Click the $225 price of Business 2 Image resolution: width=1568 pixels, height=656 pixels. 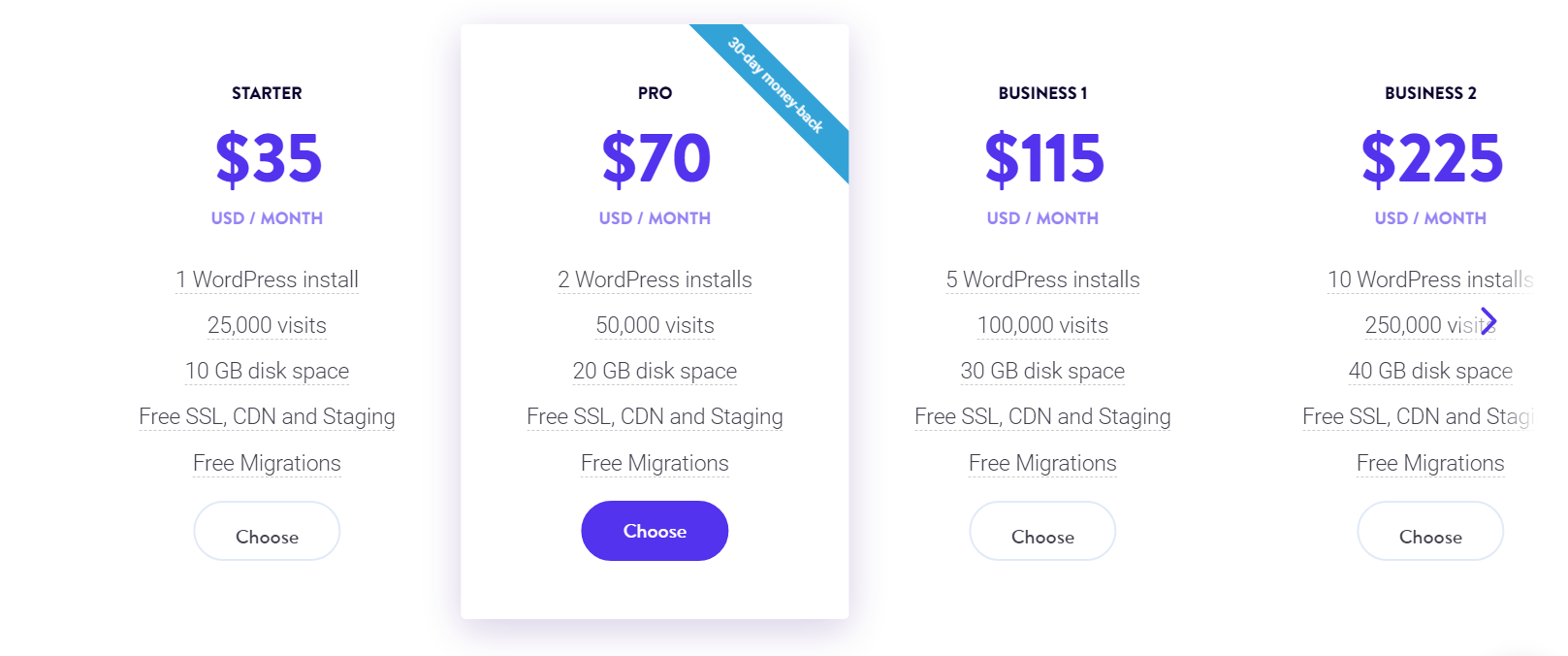[x=1430, y=160]
